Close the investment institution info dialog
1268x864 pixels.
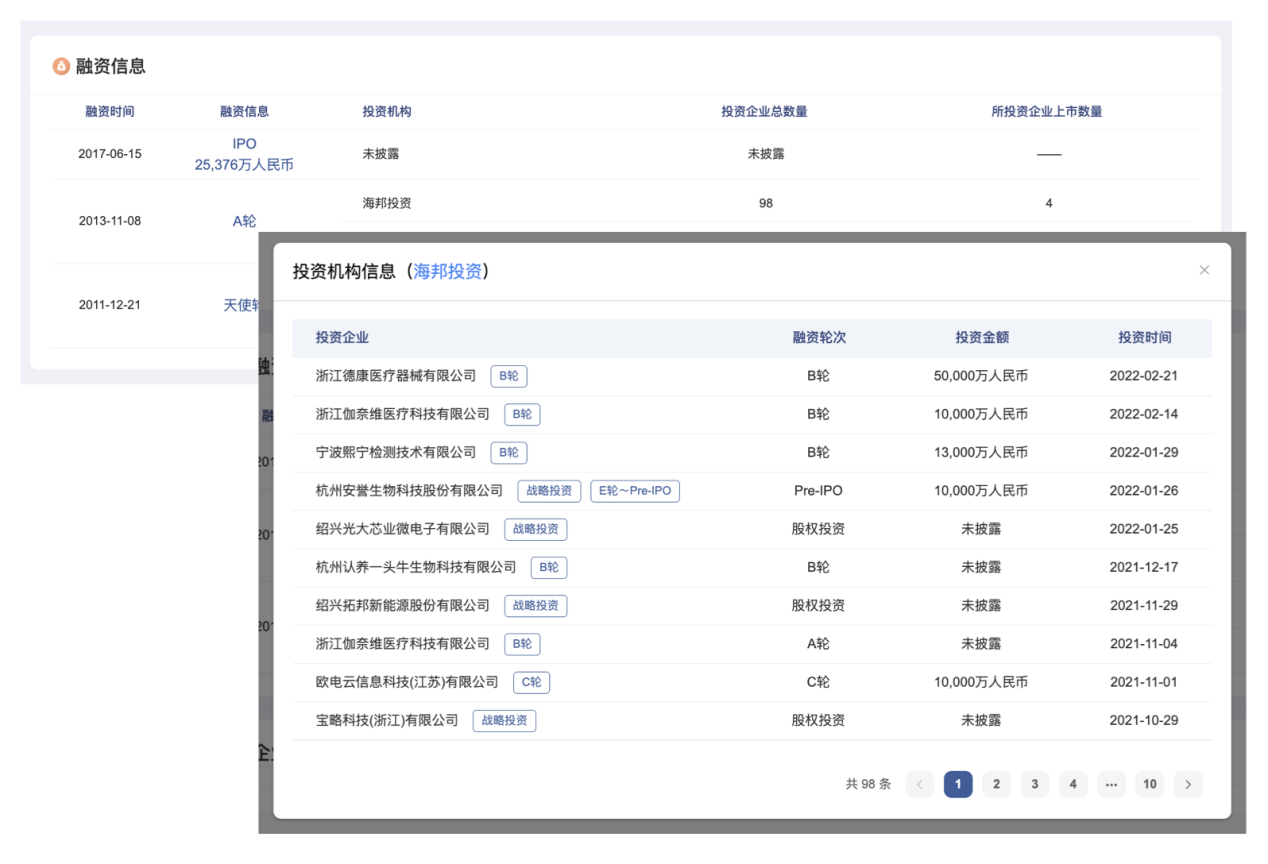[x=1204, y=270]
